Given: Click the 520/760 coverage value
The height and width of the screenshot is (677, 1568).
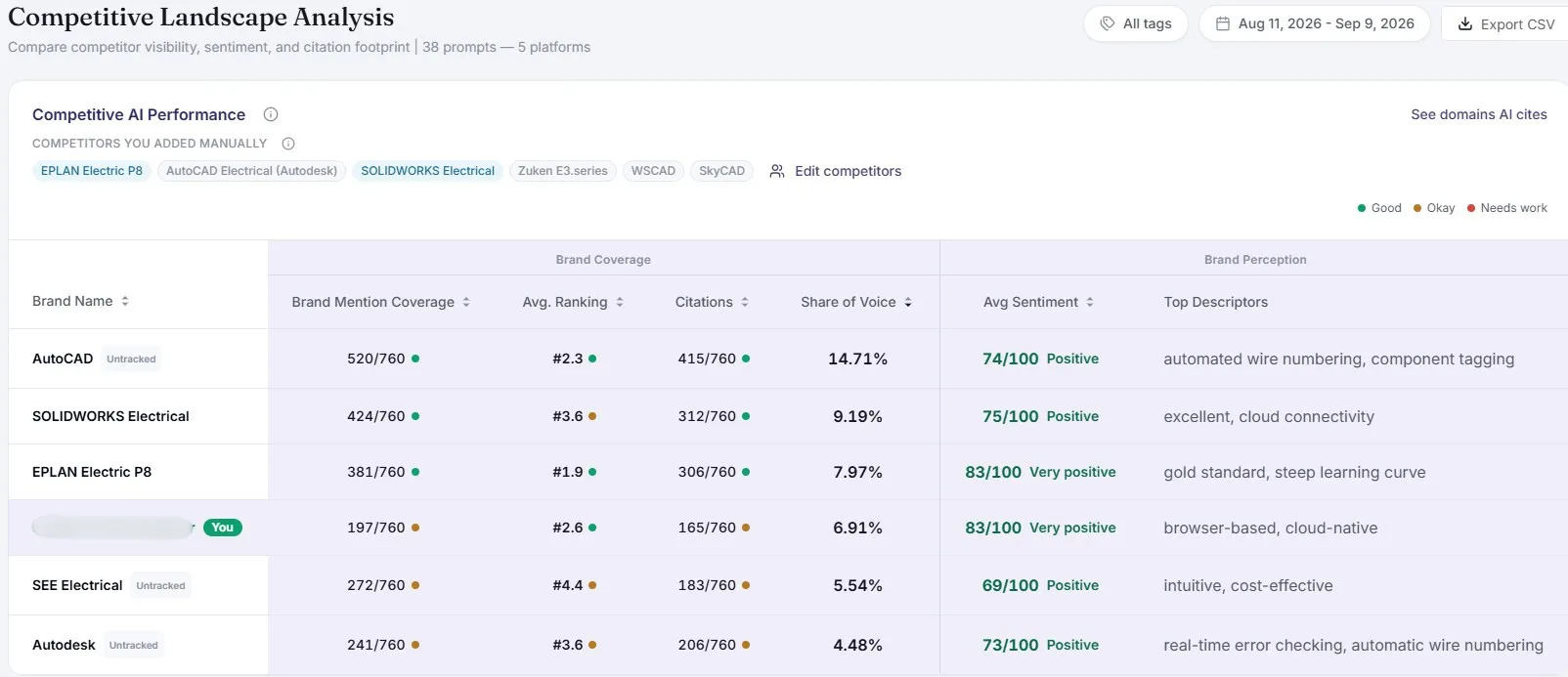Looking at the screenshot, I should point(376,359).
